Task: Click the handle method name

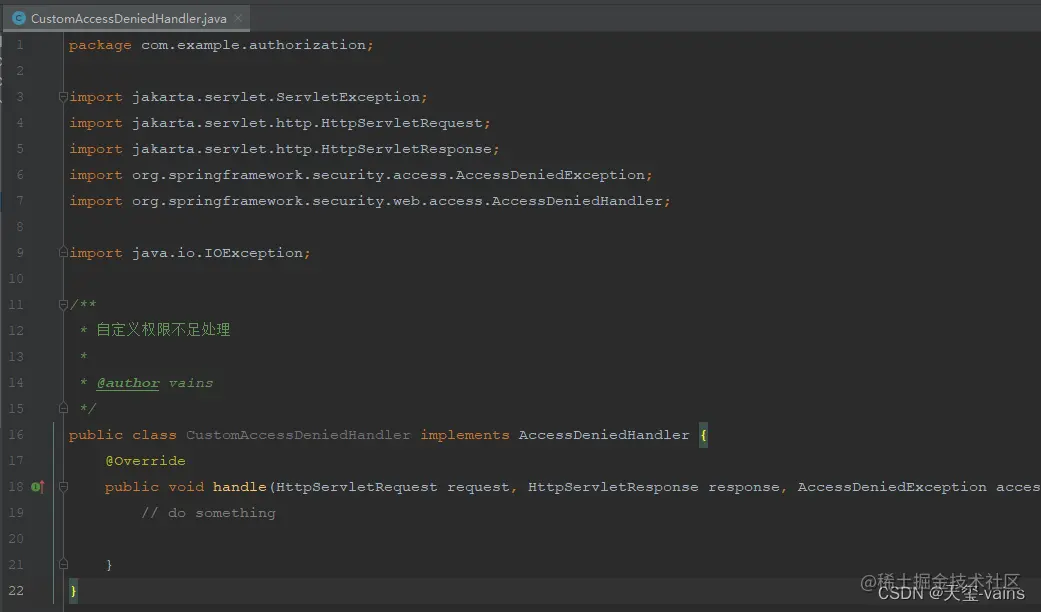Action: click(x=239, y=487)
